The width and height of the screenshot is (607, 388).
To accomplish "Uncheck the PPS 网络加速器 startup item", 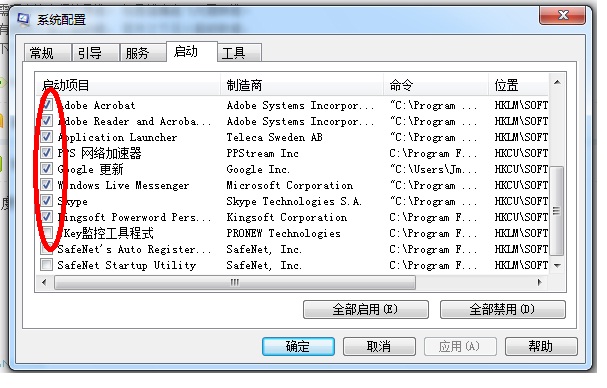I will pyautogui.click(x=47, y=153).
